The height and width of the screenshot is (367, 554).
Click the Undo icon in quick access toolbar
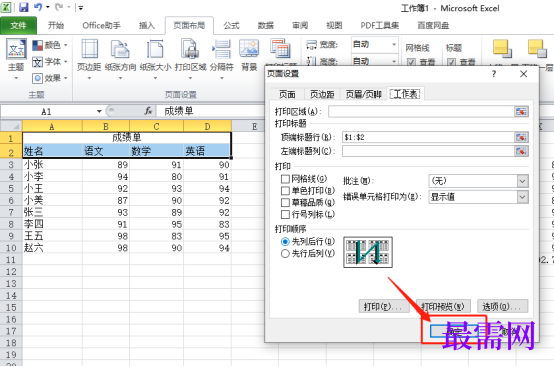[38, 7]
